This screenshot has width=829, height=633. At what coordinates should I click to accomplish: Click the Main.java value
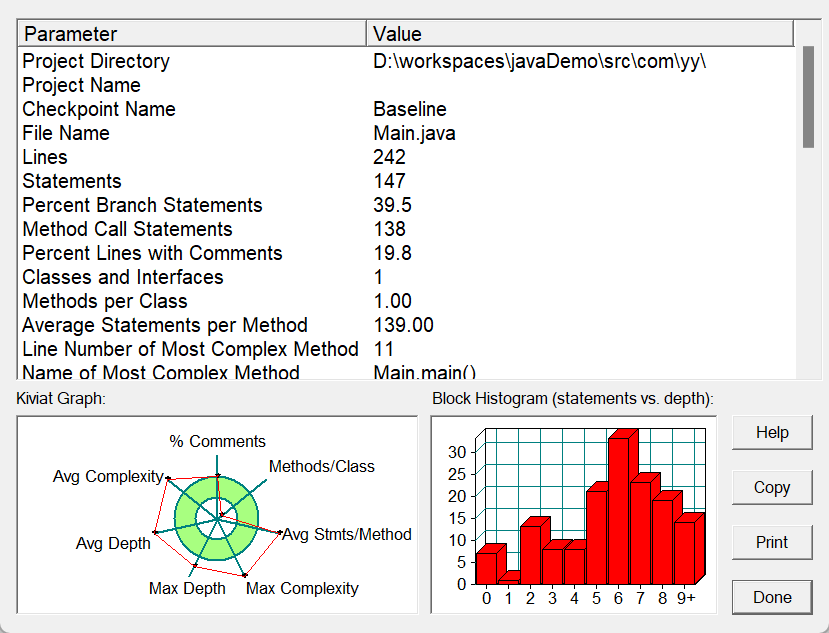click(x=414, y=133)
